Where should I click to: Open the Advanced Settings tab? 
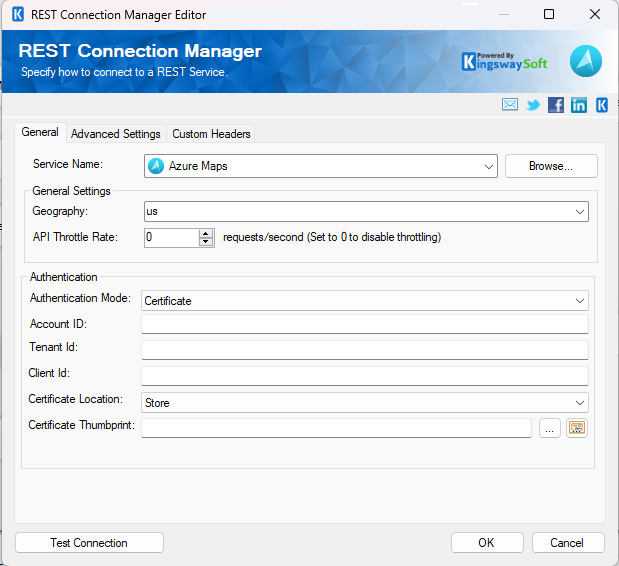click(x=116, y=134)
